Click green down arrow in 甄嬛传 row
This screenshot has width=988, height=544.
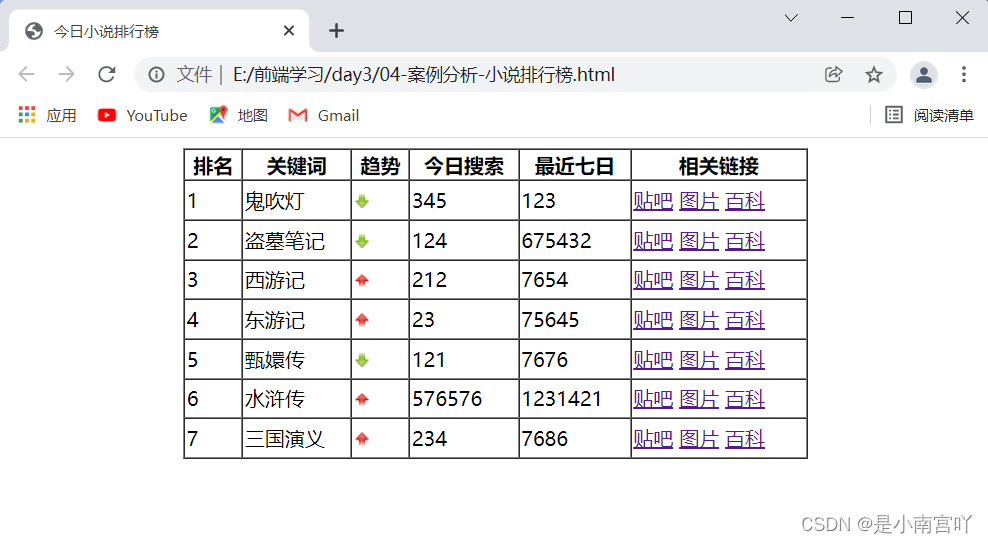click(x=362, y=361)
